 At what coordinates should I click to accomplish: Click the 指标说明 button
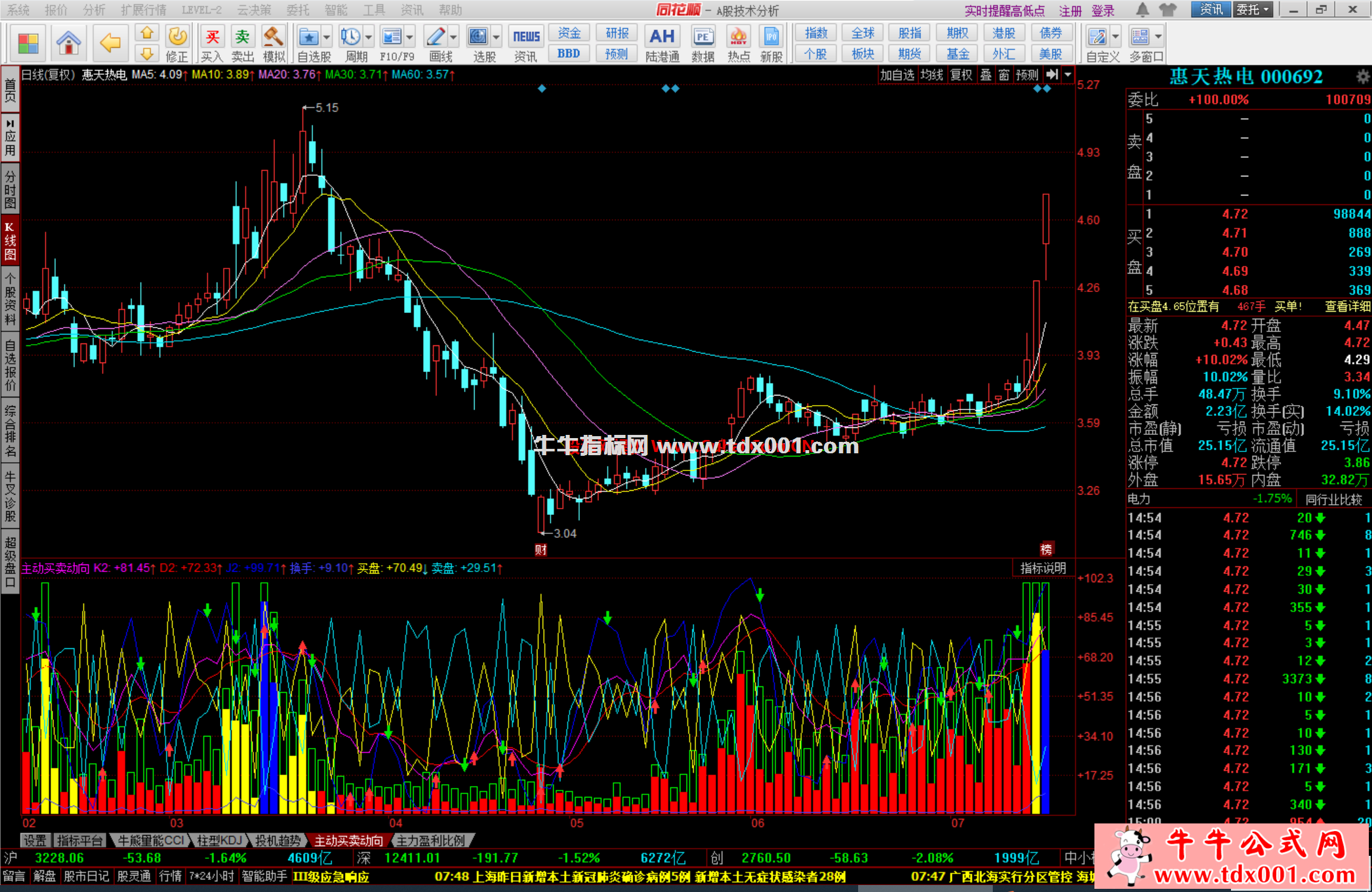1043,568
